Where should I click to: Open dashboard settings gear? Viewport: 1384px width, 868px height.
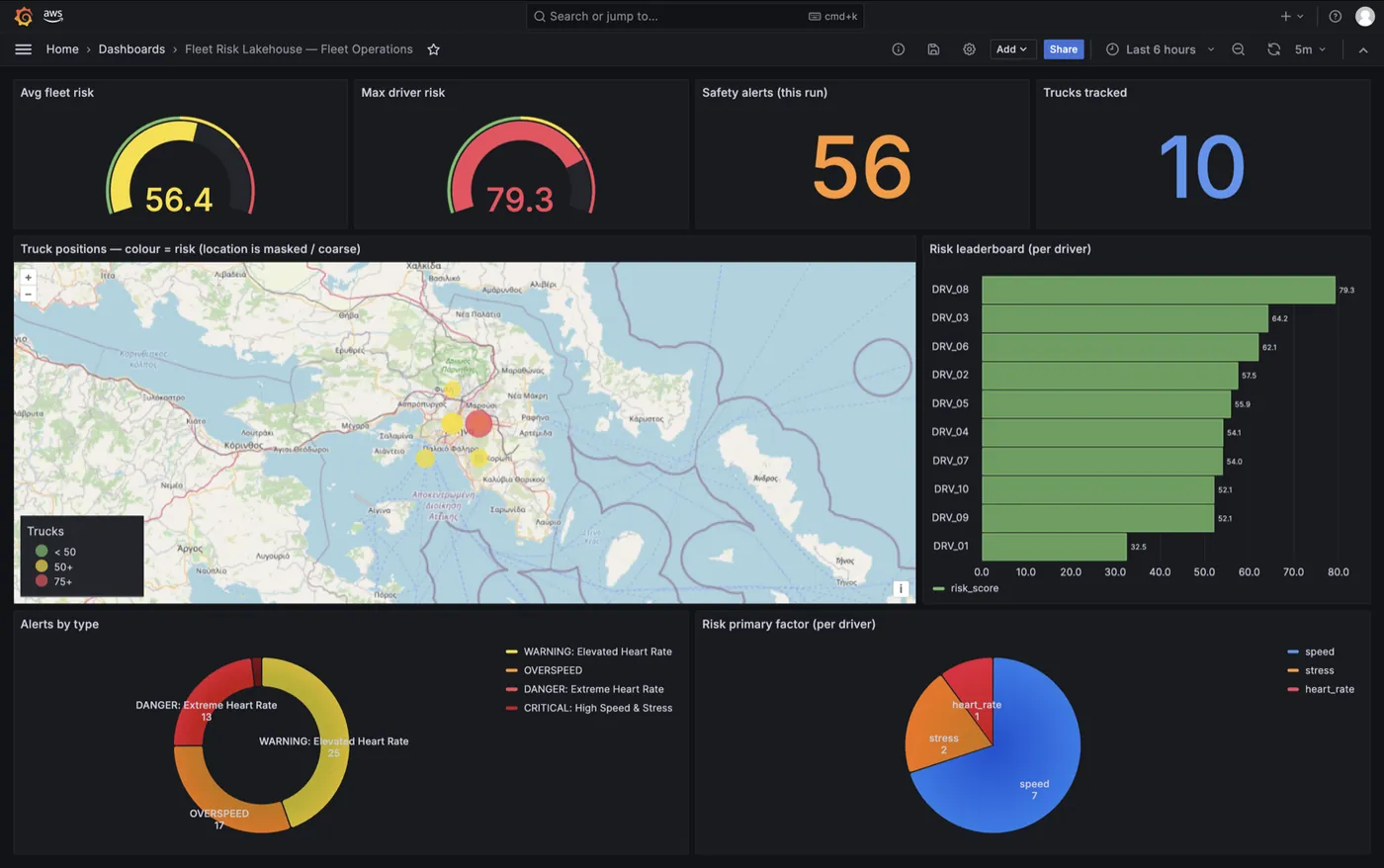pos(969,49)
